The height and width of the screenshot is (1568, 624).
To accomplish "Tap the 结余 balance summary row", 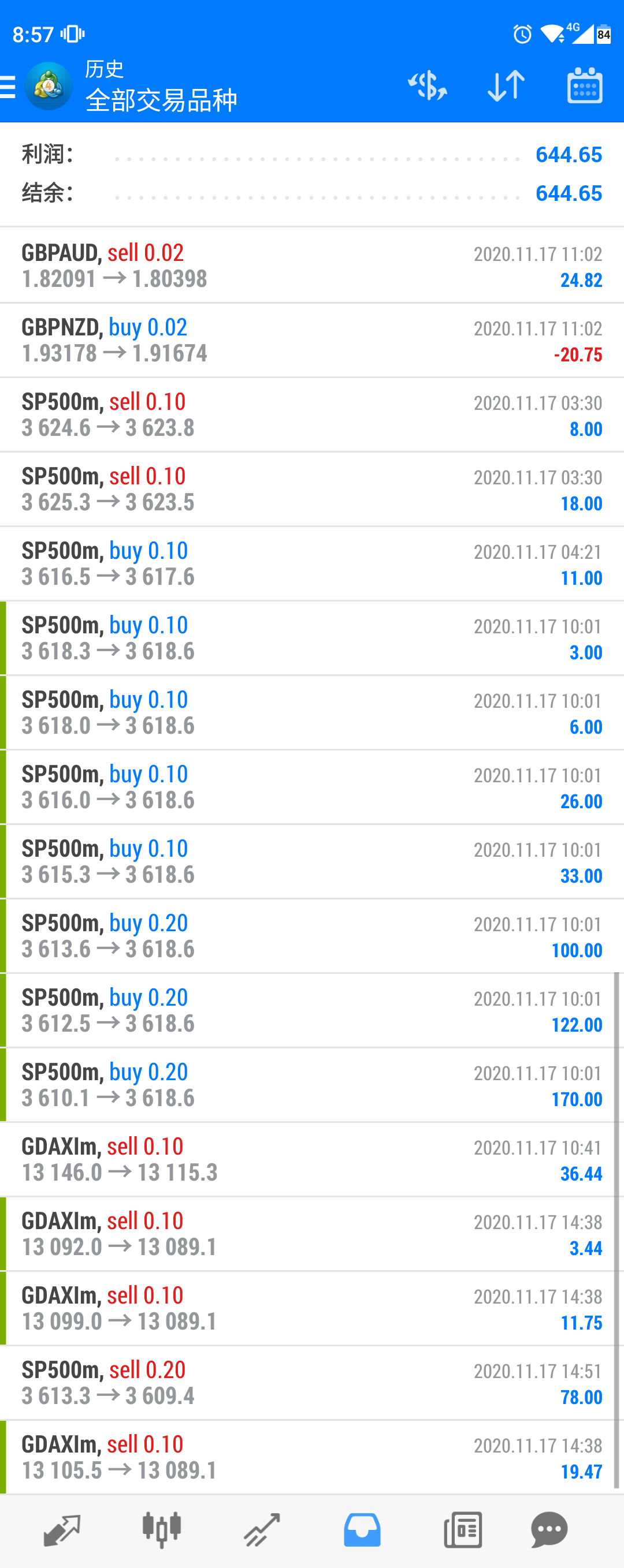I will [312, 193].
